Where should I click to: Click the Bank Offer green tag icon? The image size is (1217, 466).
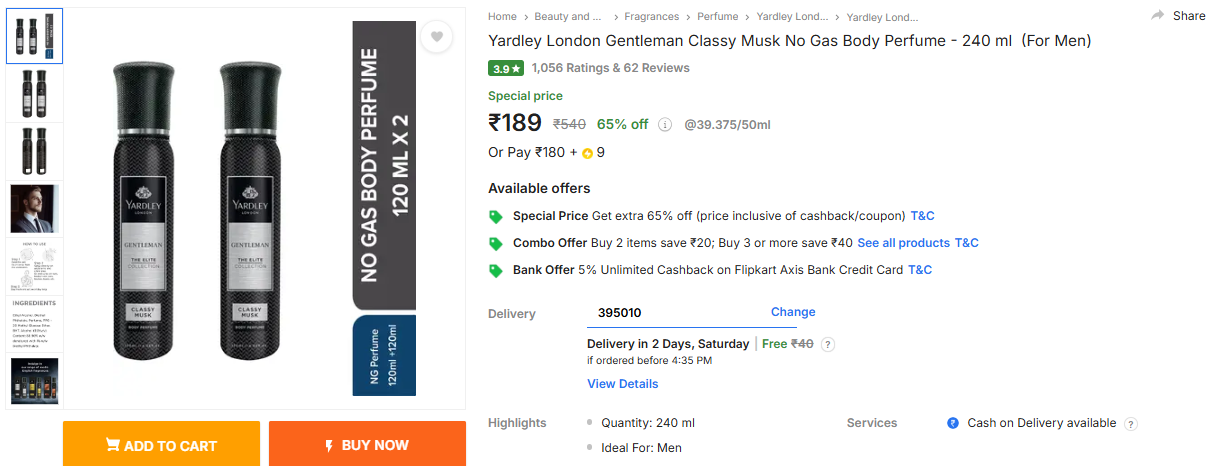495,270
